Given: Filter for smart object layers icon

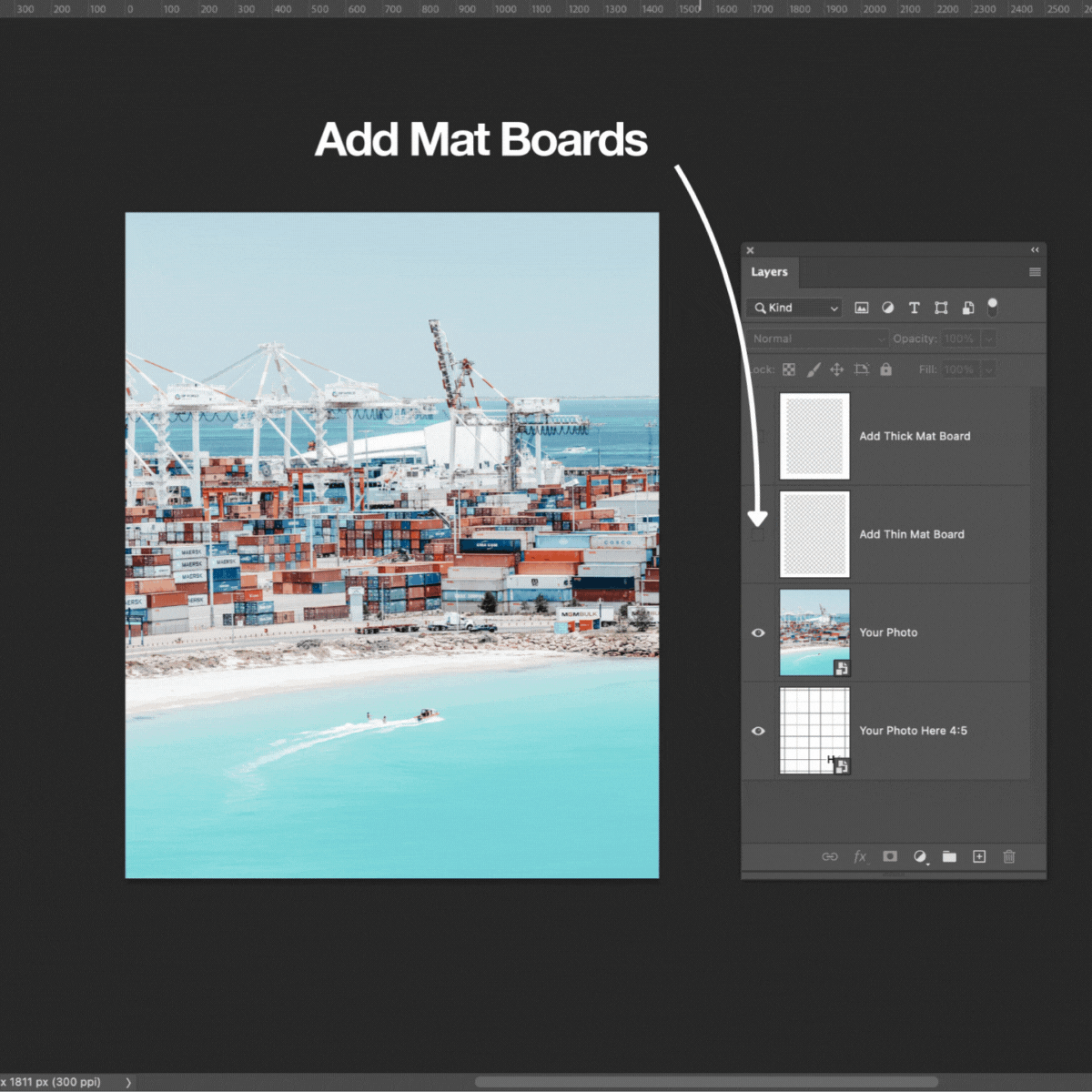Looking at the screenshot, I should coord(967,308).
